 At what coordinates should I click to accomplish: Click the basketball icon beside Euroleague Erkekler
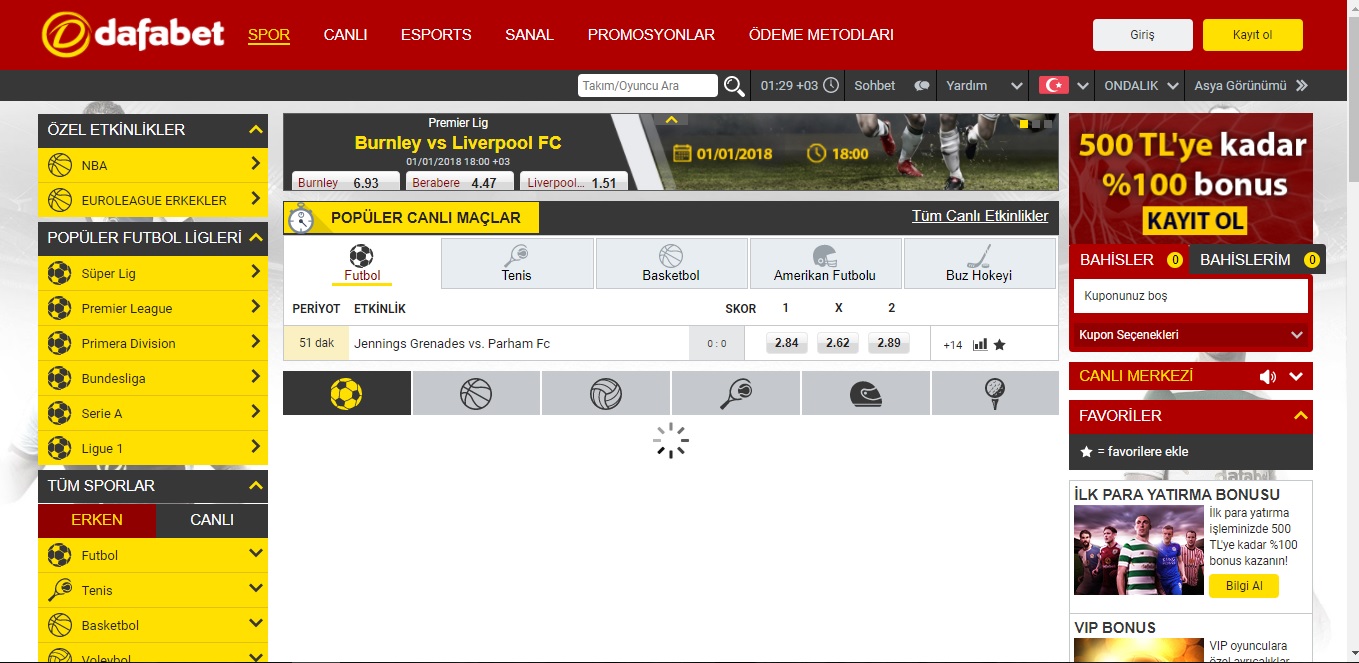point(60,200)
